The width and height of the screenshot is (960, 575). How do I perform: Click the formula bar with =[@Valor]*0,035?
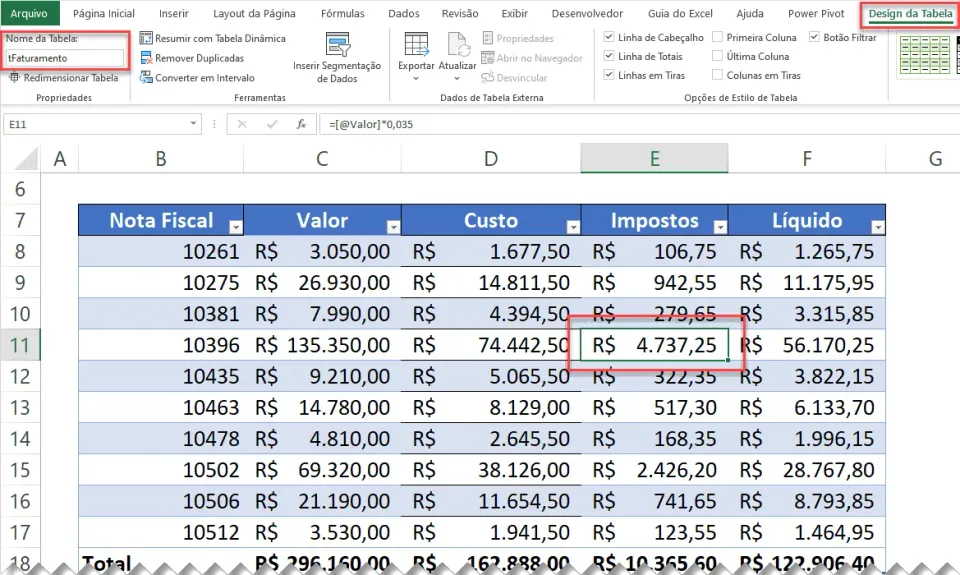[639, 124]
